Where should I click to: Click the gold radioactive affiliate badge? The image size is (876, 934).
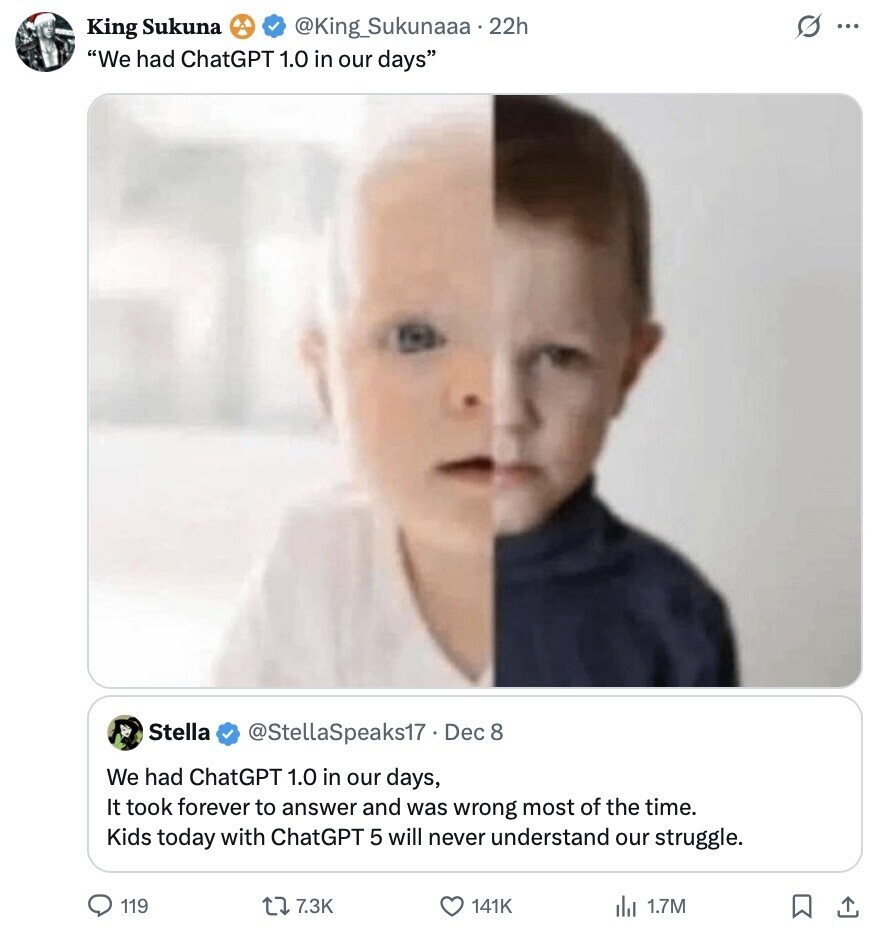point(241,27)
